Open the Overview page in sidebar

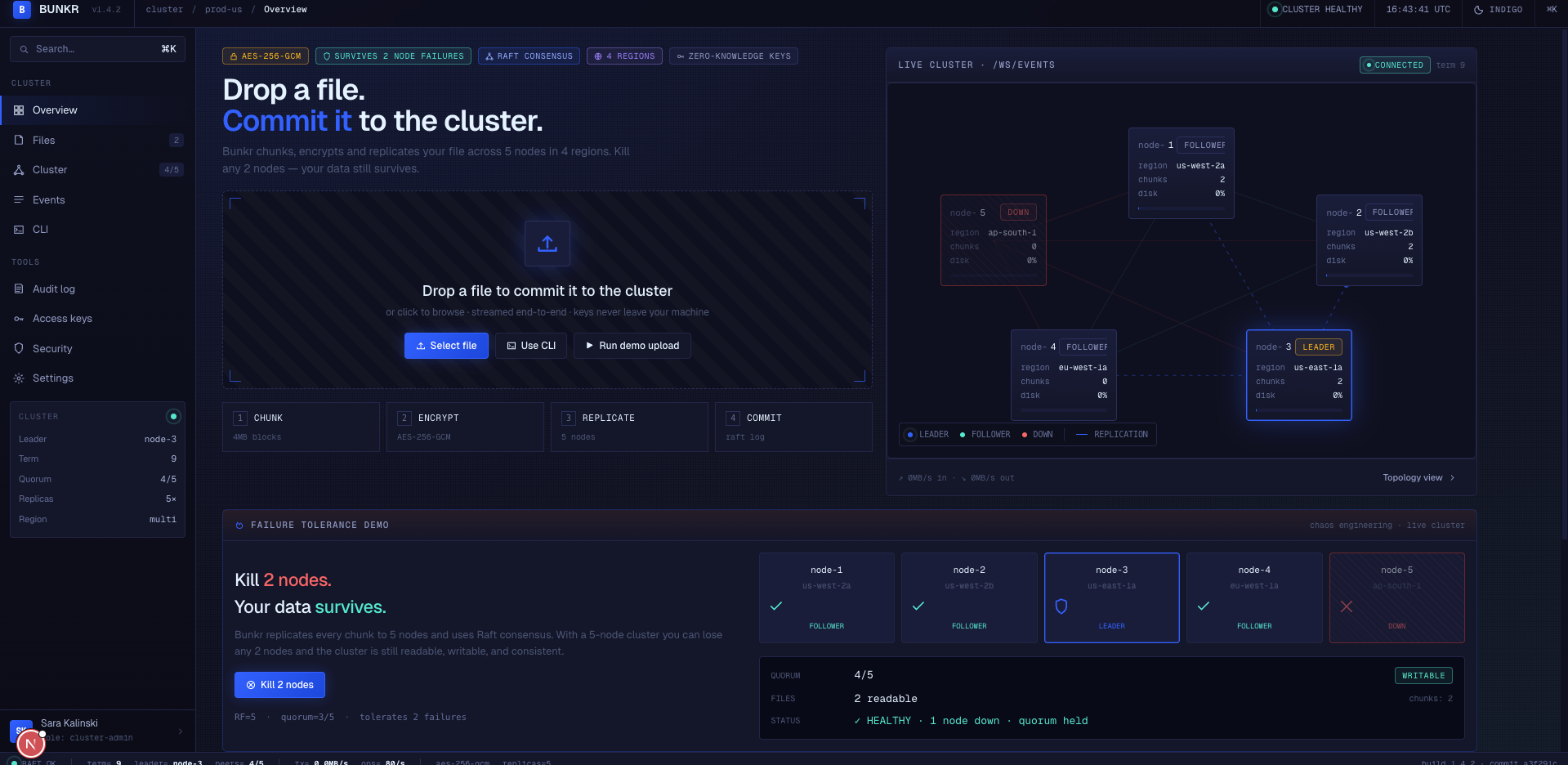[x=97, y=110]
